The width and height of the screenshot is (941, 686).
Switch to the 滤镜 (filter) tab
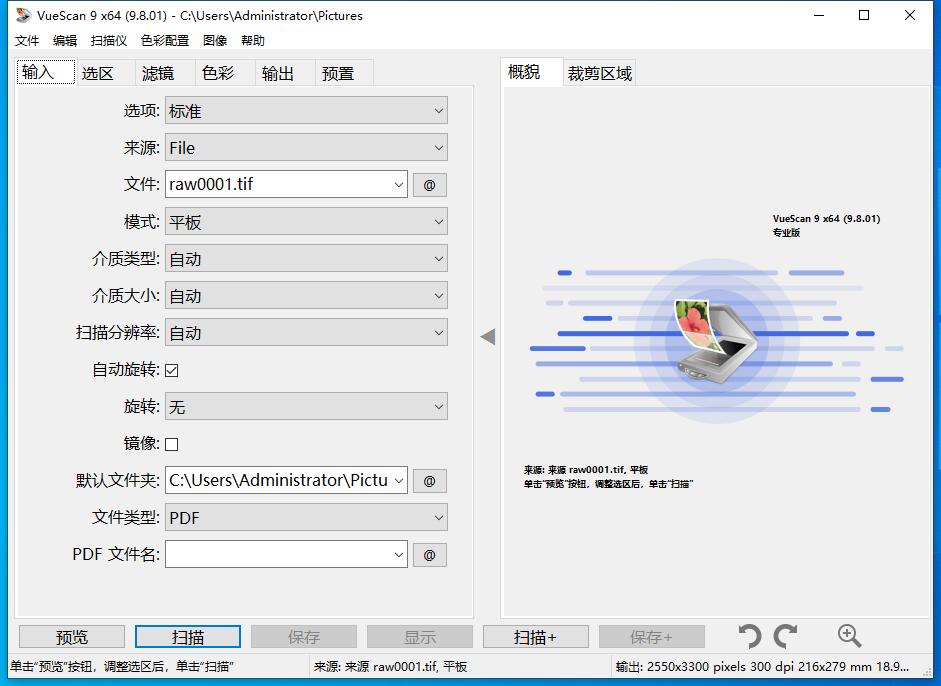(x=162, y=72)
